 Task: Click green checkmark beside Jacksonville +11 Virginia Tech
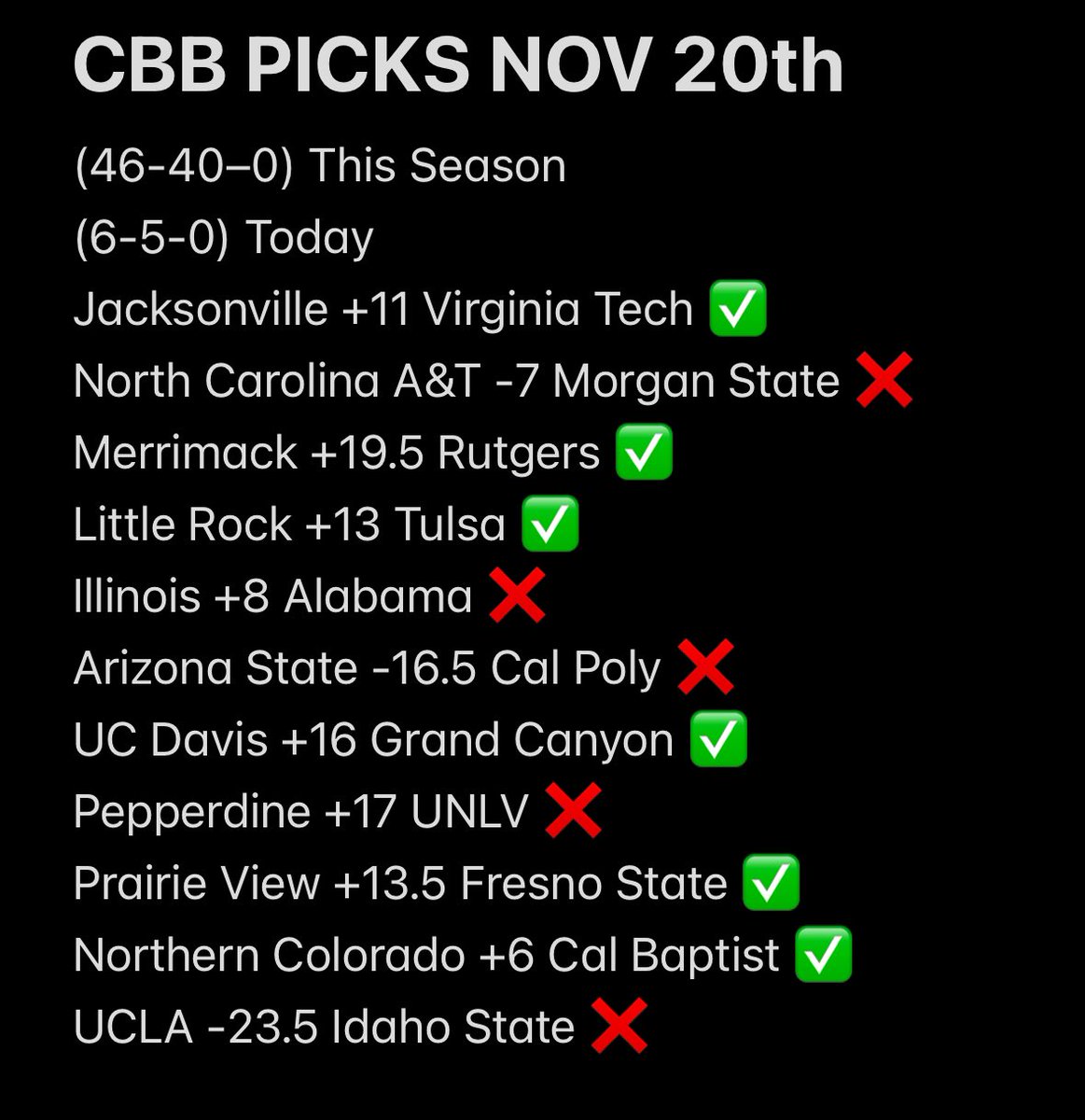[x=738, y=309]
